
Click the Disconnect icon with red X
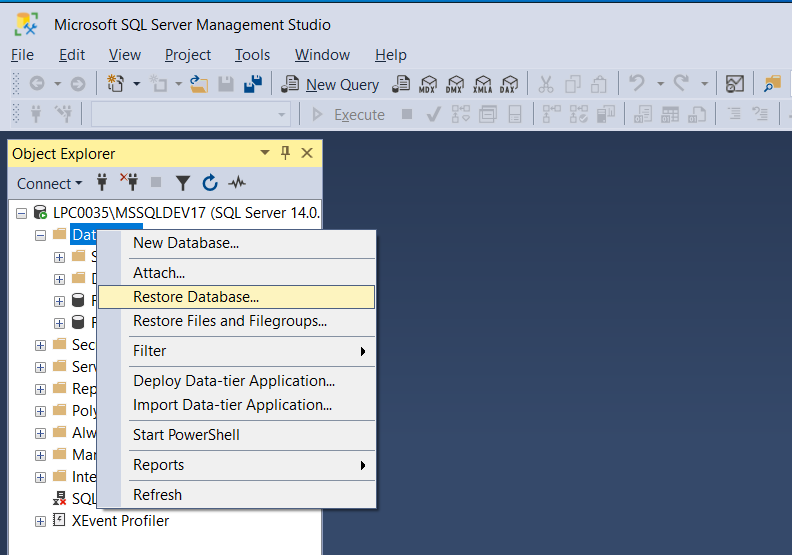coord(129,183)
